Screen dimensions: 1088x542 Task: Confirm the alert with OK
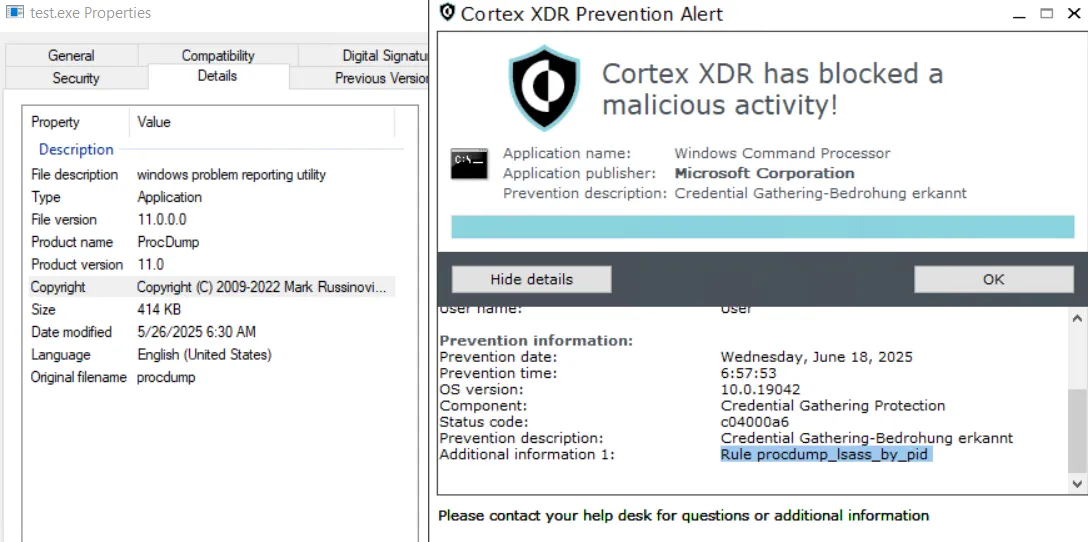993,279
